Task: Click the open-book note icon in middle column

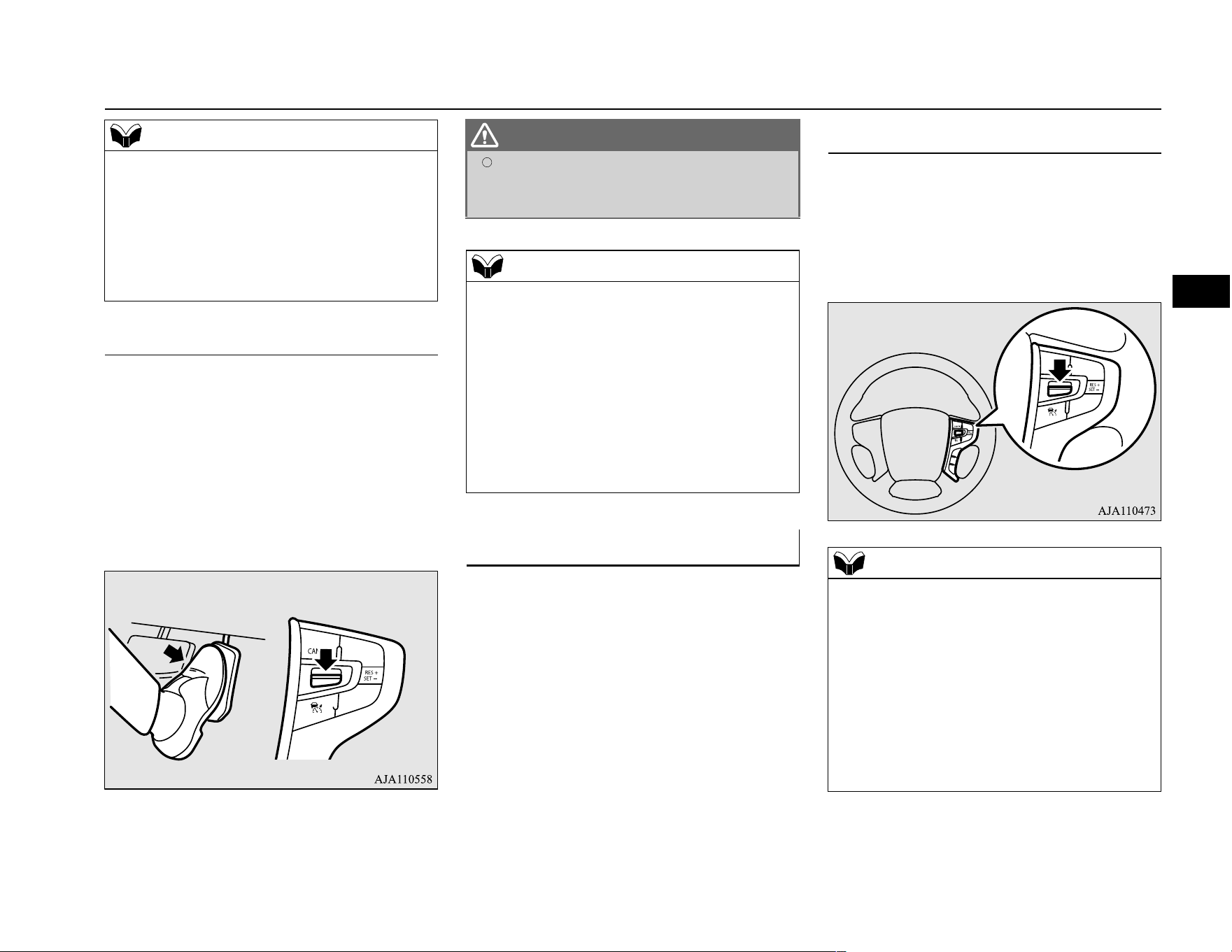Action: click(x=488, y=267)
